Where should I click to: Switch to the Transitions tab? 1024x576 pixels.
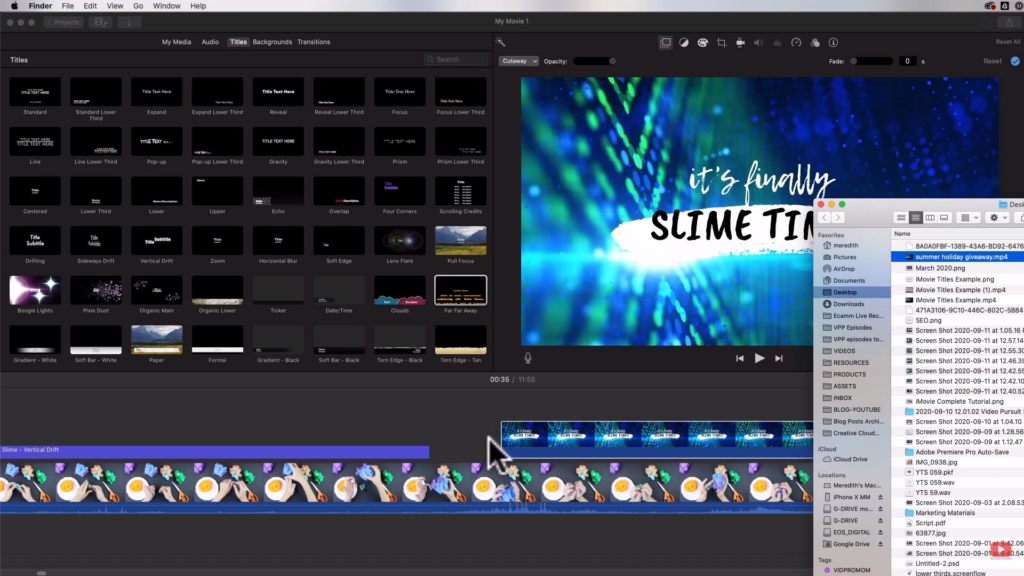coord(313,42)
